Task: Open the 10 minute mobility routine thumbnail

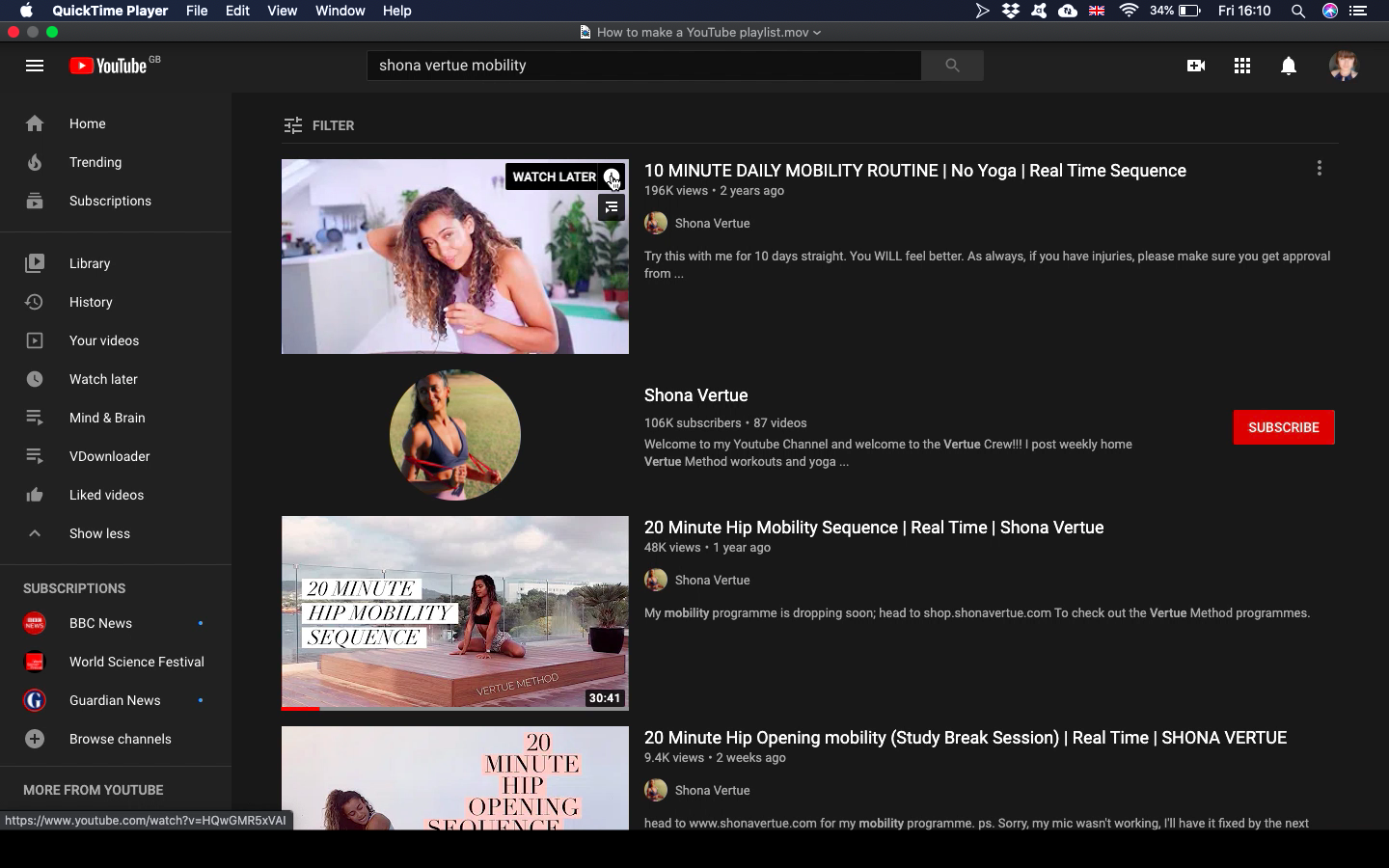Action: (455, 257)
